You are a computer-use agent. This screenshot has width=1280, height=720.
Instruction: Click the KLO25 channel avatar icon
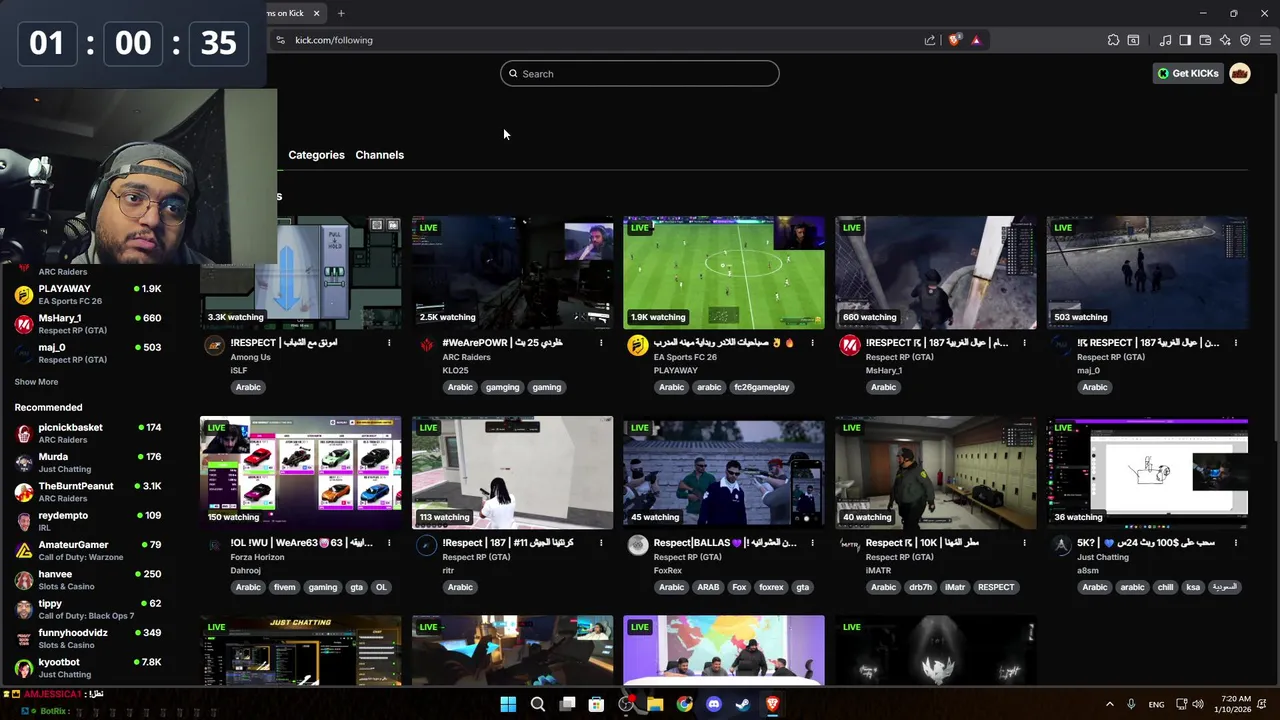tap(427, 345)
